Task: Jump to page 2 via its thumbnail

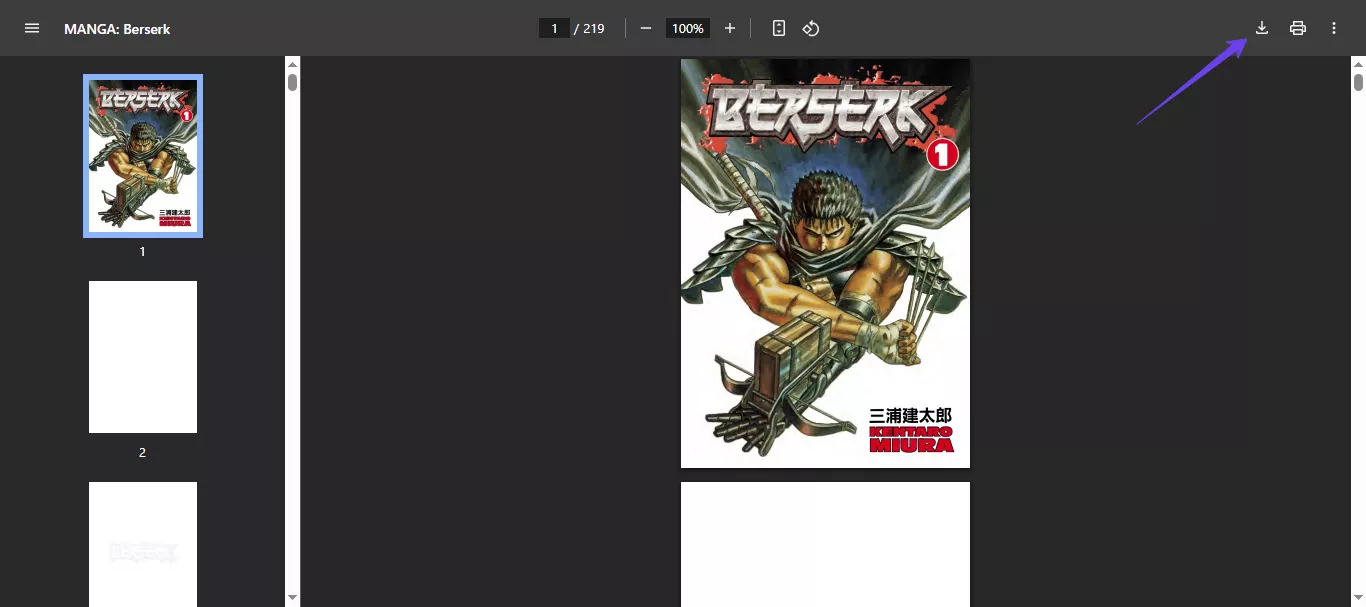Action: [142, 356]
